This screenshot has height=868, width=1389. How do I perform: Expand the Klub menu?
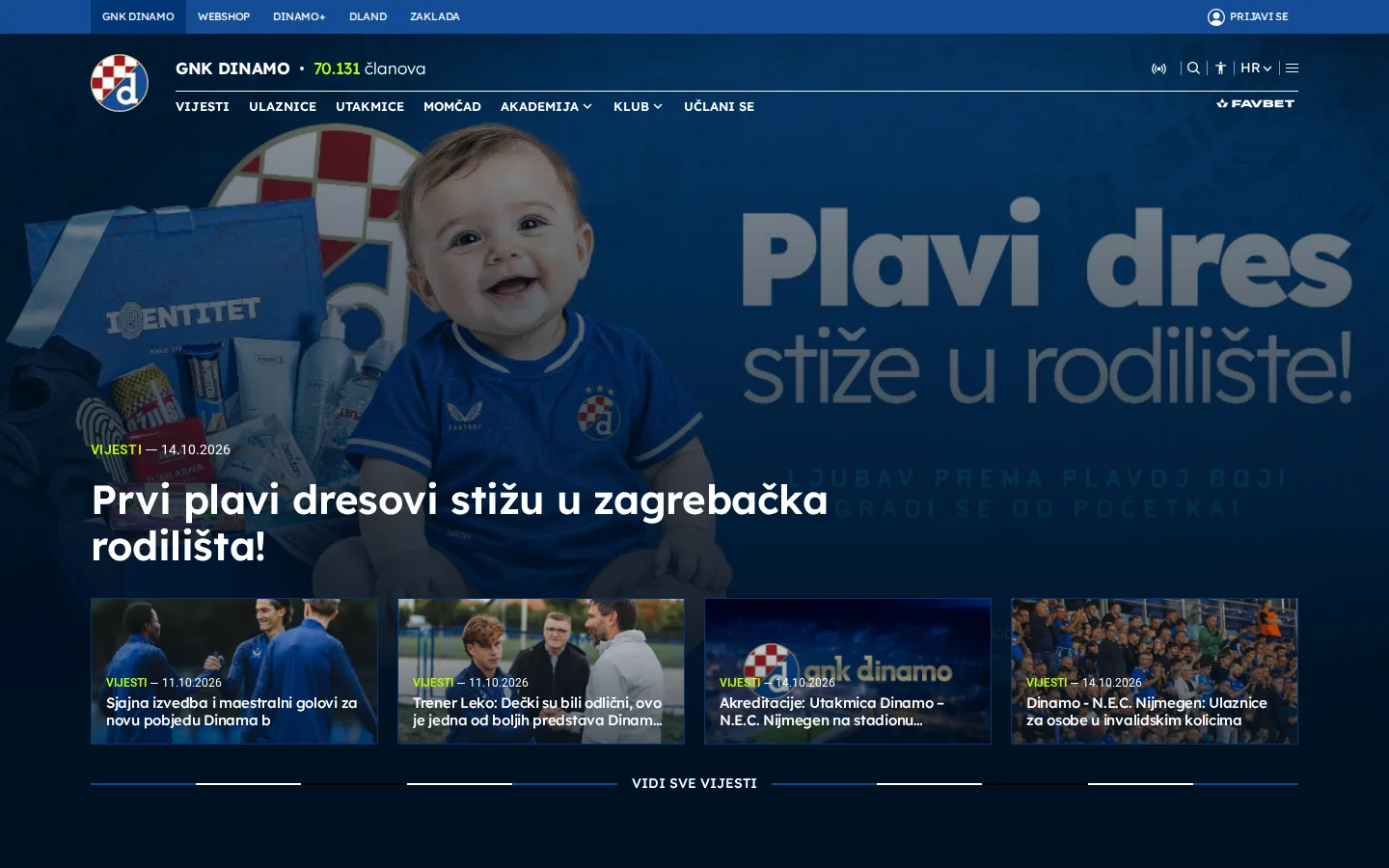[x=638, y=107]
